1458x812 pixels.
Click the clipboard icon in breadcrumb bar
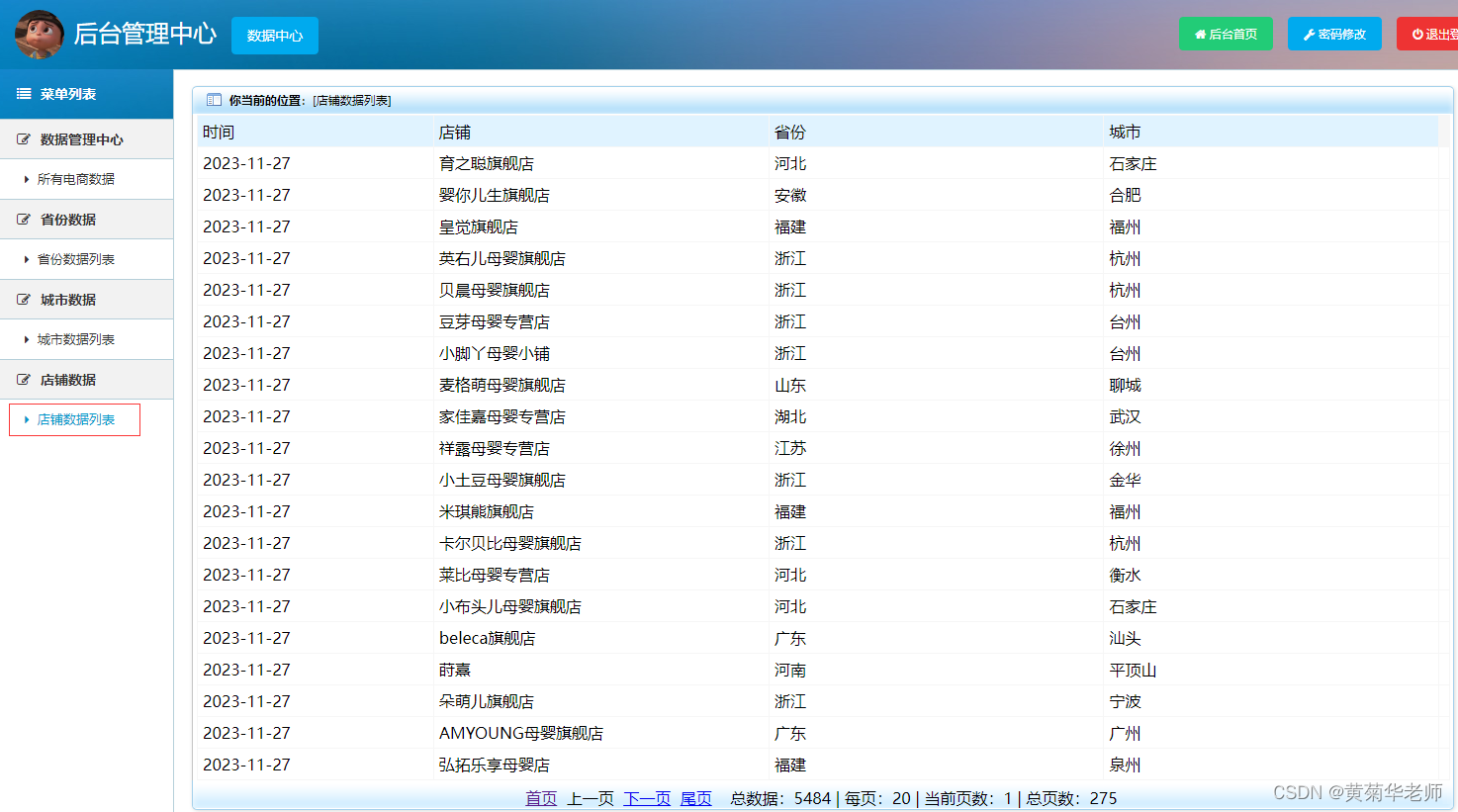click(x=213, y=99)
